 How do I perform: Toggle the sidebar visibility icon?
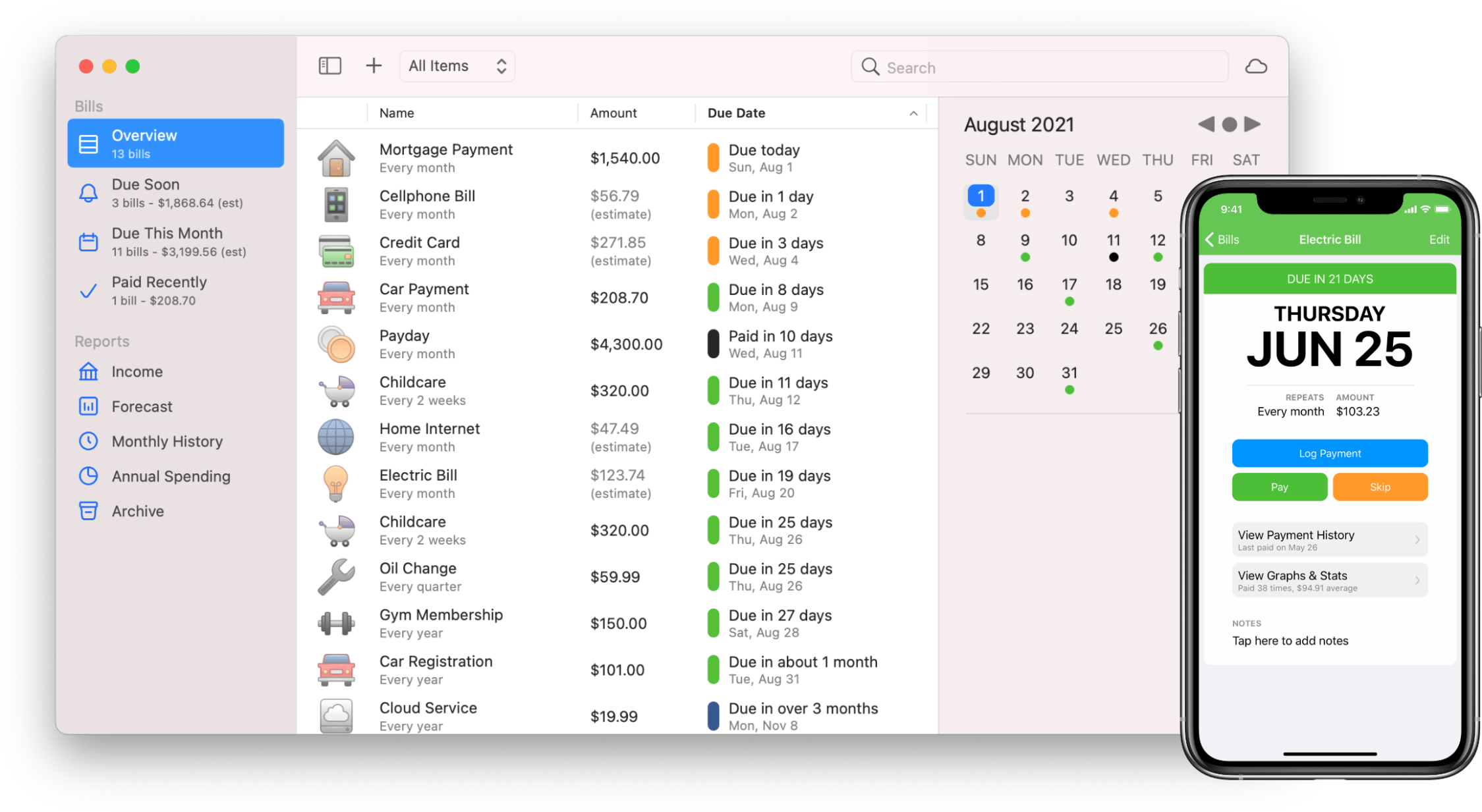329,66
